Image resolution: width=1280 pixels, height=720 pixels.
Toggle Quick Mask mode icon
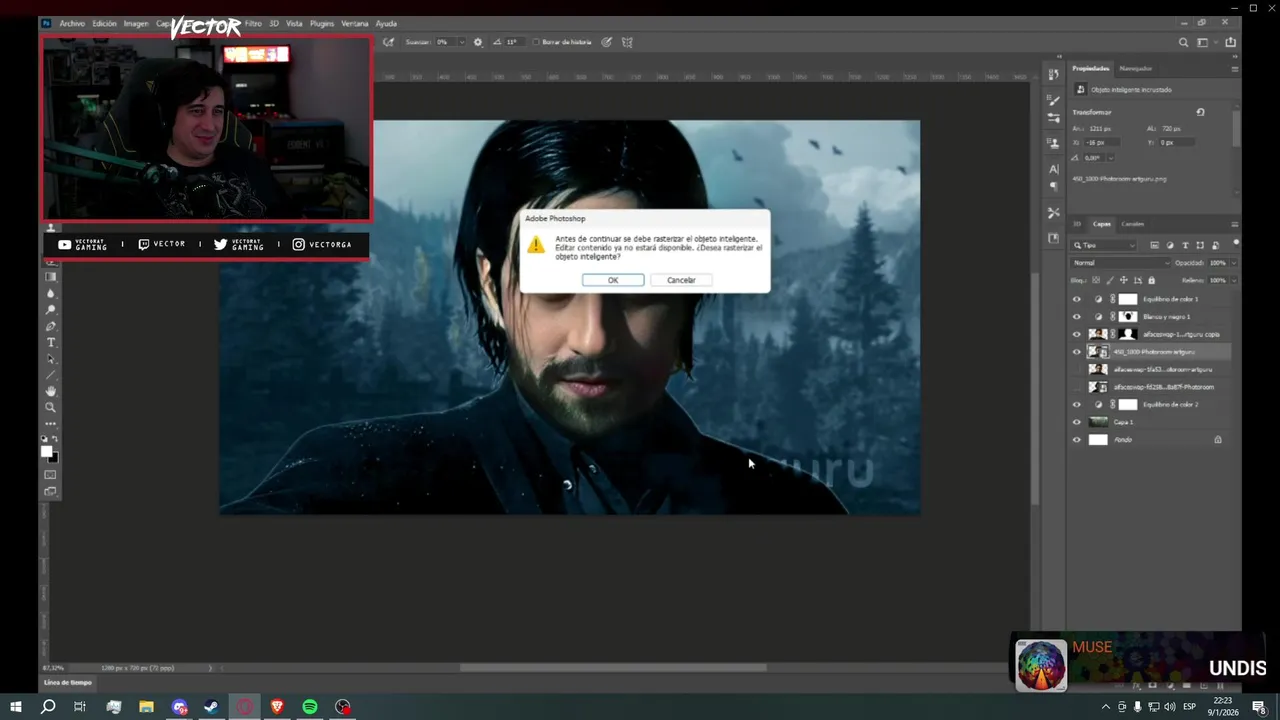[51, 474]
